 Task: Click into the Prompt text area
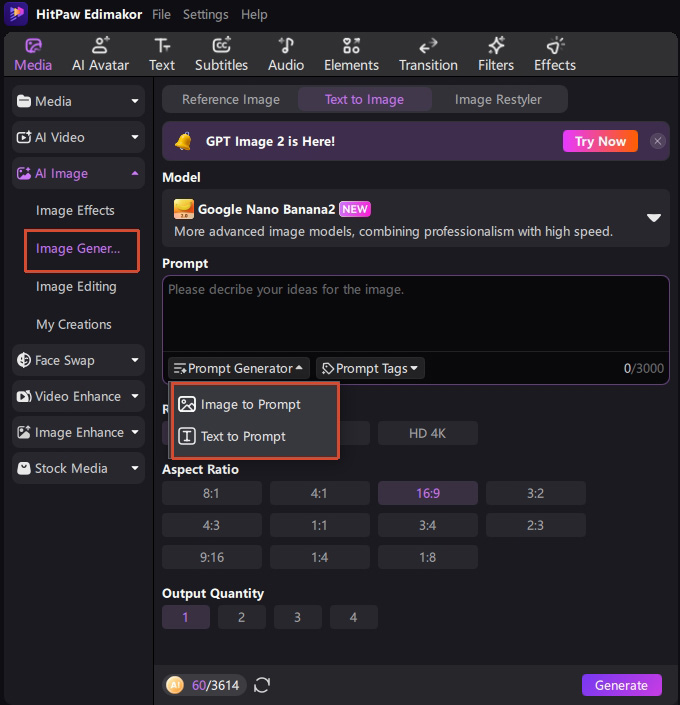(416, 314)
